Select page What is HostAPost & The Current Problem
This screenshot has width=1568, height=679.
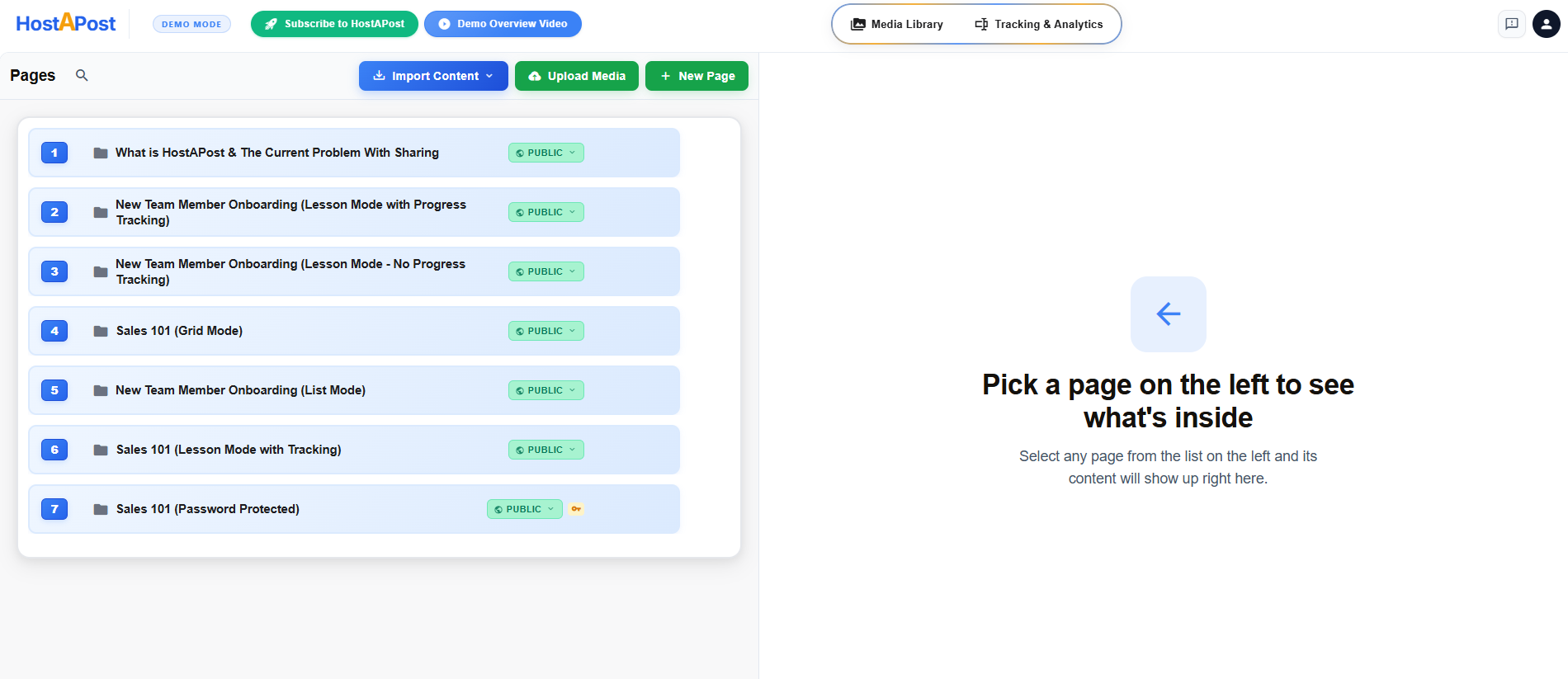354,153
